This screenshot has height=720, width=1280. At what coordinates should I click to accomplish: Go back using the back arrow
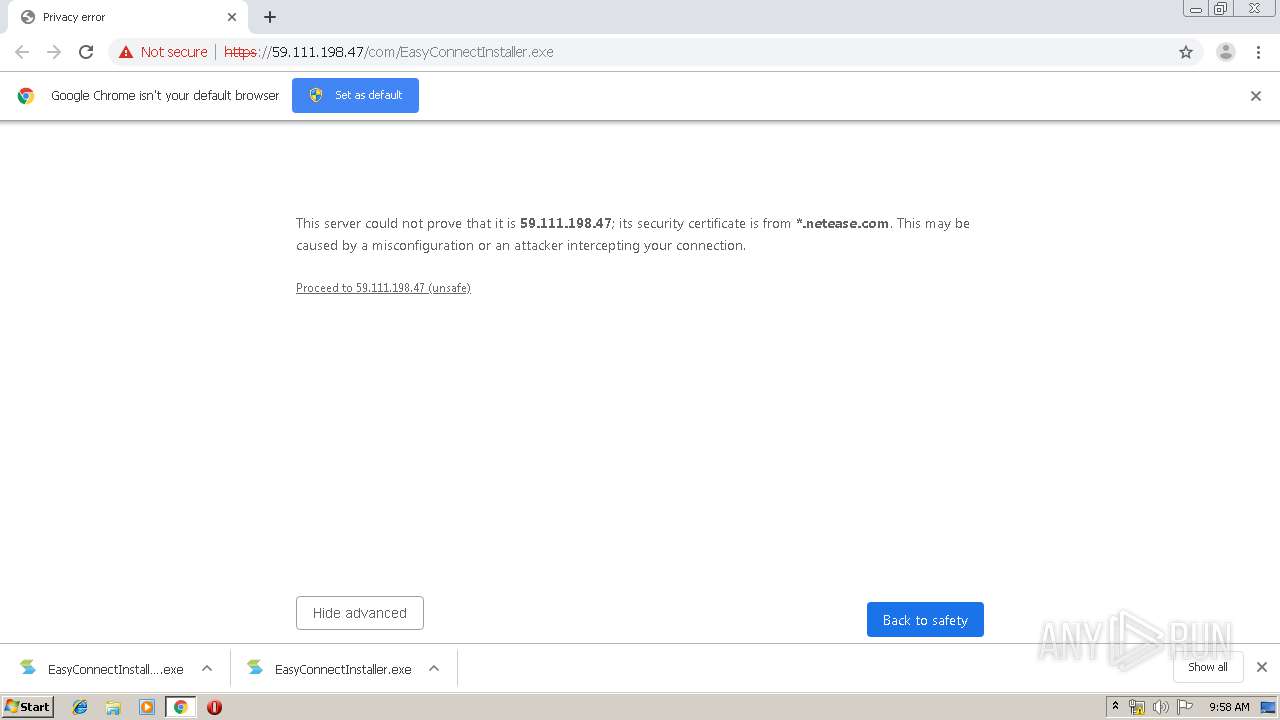[x=22, y=52]
